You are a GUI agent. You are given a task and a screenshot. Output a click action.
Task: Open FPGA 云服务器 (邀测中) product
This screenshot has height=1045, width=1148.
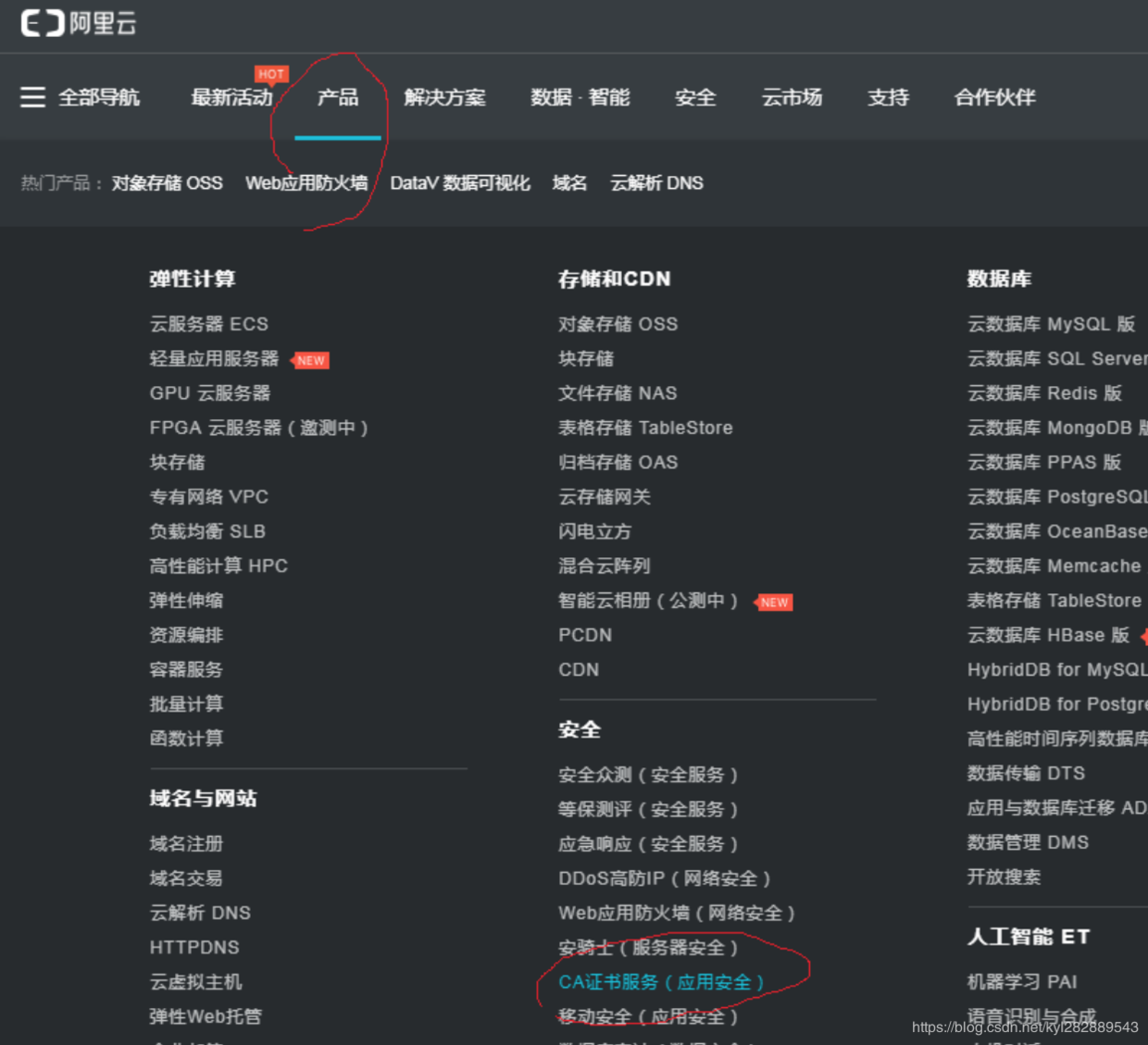(x=259, y=428)
